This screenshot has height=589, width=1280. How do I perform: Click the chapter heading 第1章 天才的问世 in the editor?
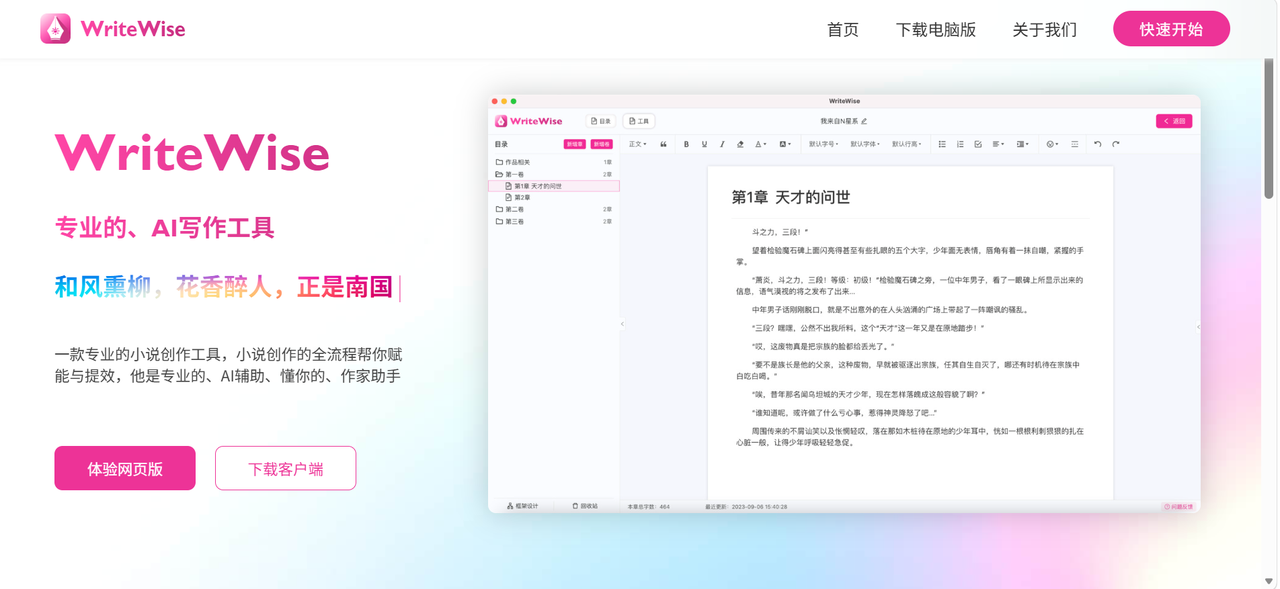pos(791,198)
